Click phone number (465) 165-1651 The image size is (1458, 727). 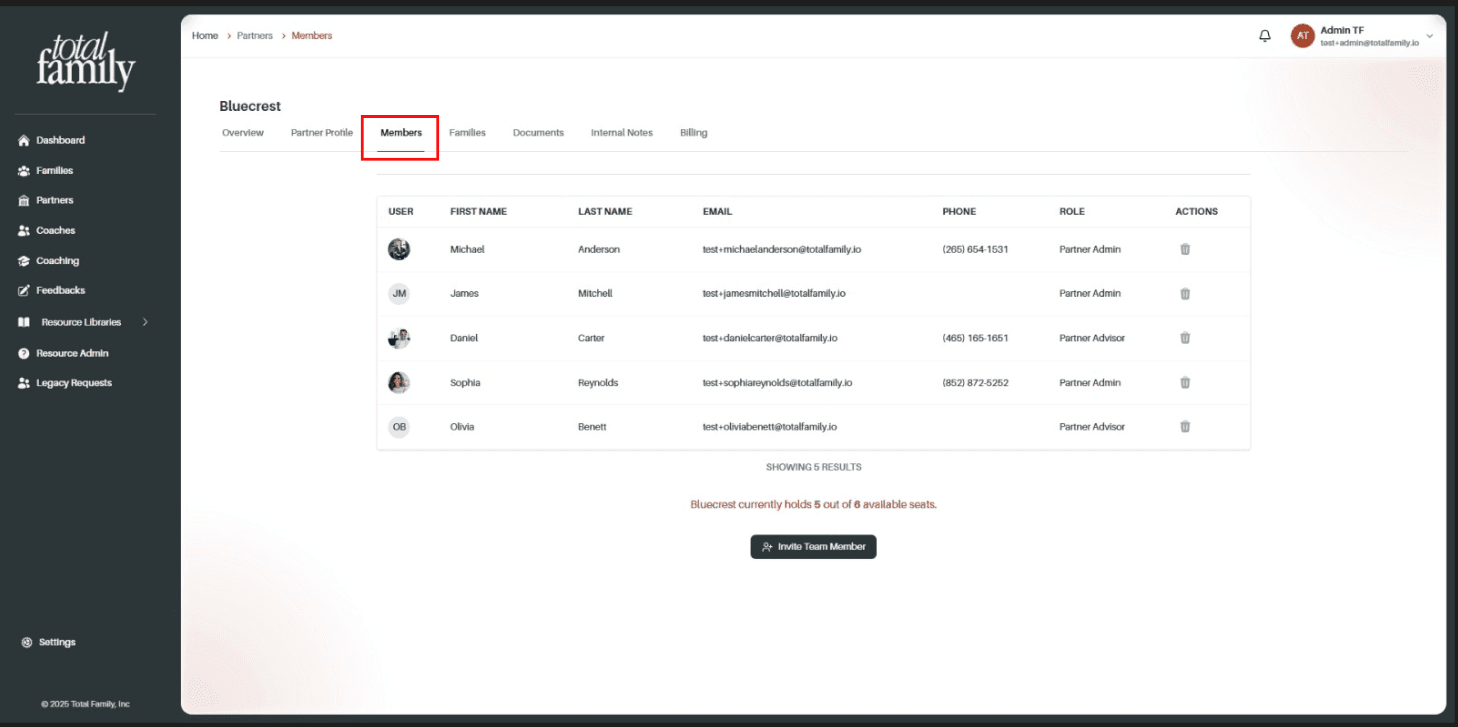(975, 338)
